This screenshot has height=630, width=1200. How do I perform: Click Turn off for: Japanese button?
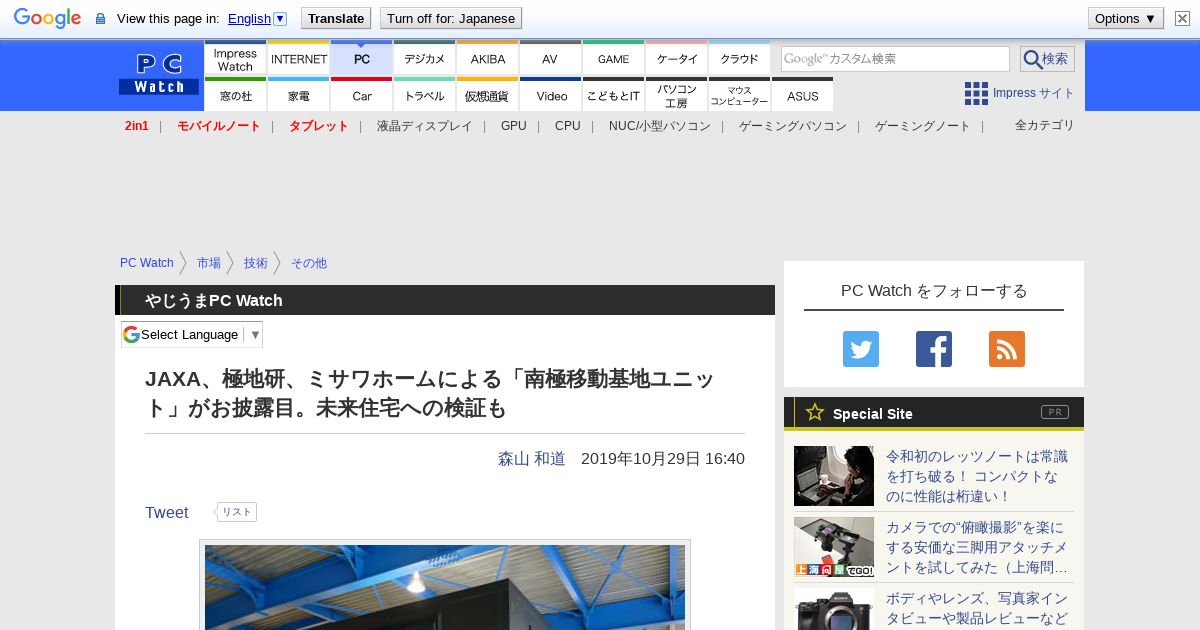pyautogui.click(x=451, y=18)
